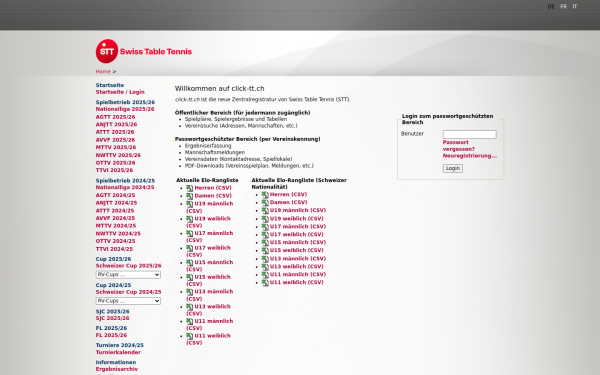
Task: Open Startseite / Login in sidebar
Action: pyautogui.click(x=120, y=92)
